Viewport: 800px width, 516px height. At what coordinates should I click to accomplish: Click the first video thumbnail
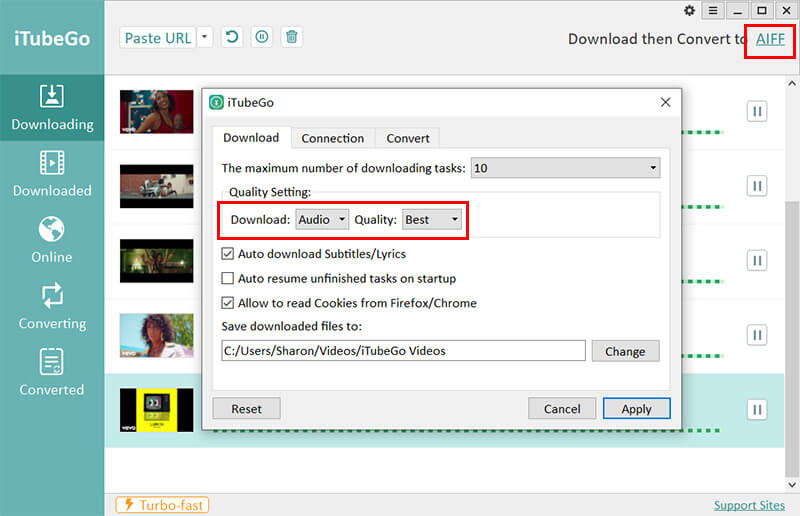coord(157,112)
